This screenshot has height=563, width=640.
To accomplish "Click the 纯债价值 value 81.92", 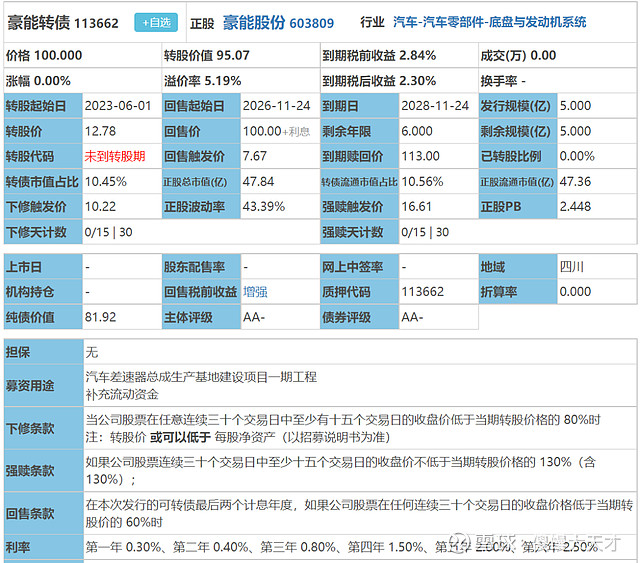I will 100,317.
